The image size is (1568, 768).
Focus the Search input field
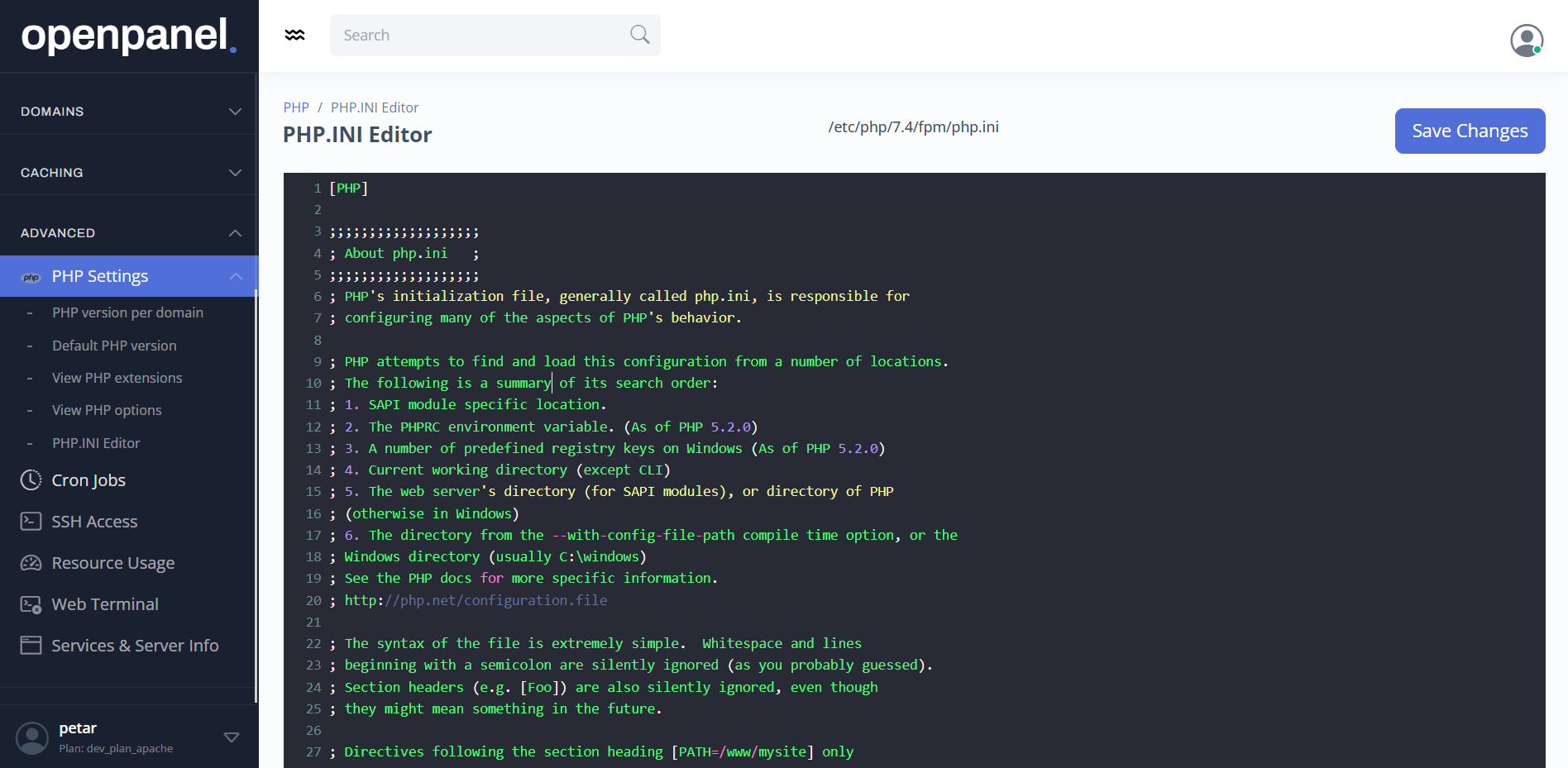click(480, 35)
